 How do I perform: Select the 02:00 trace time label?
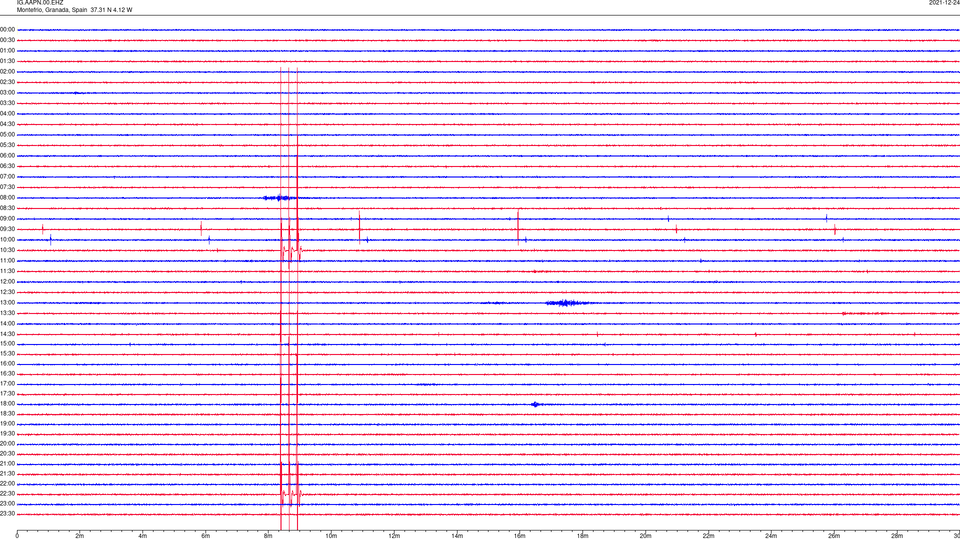(x=8, y=72)
